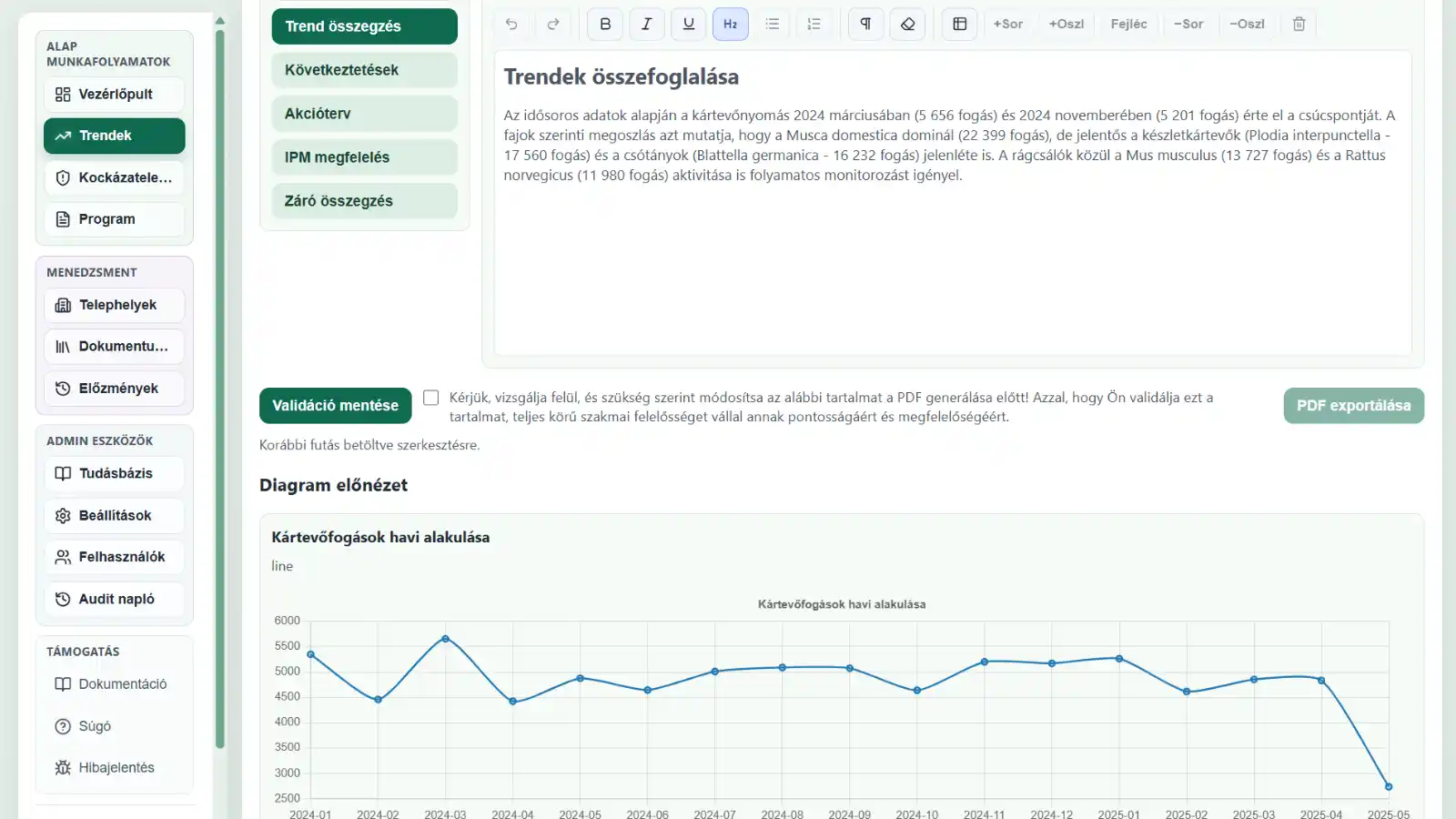Check the content validation checkbox
Image resolution: width=1456 pixels, height=819 pixels.
[430, 397]
